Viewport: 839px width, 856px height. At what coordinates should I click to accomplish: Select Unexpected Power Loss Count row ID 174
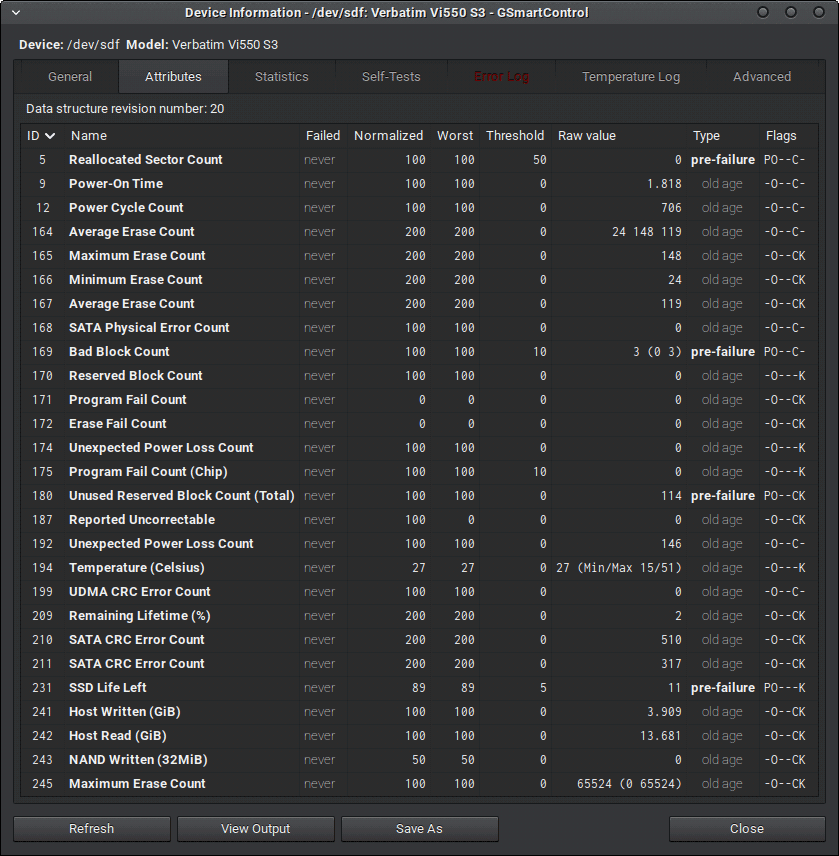[419, 448]
